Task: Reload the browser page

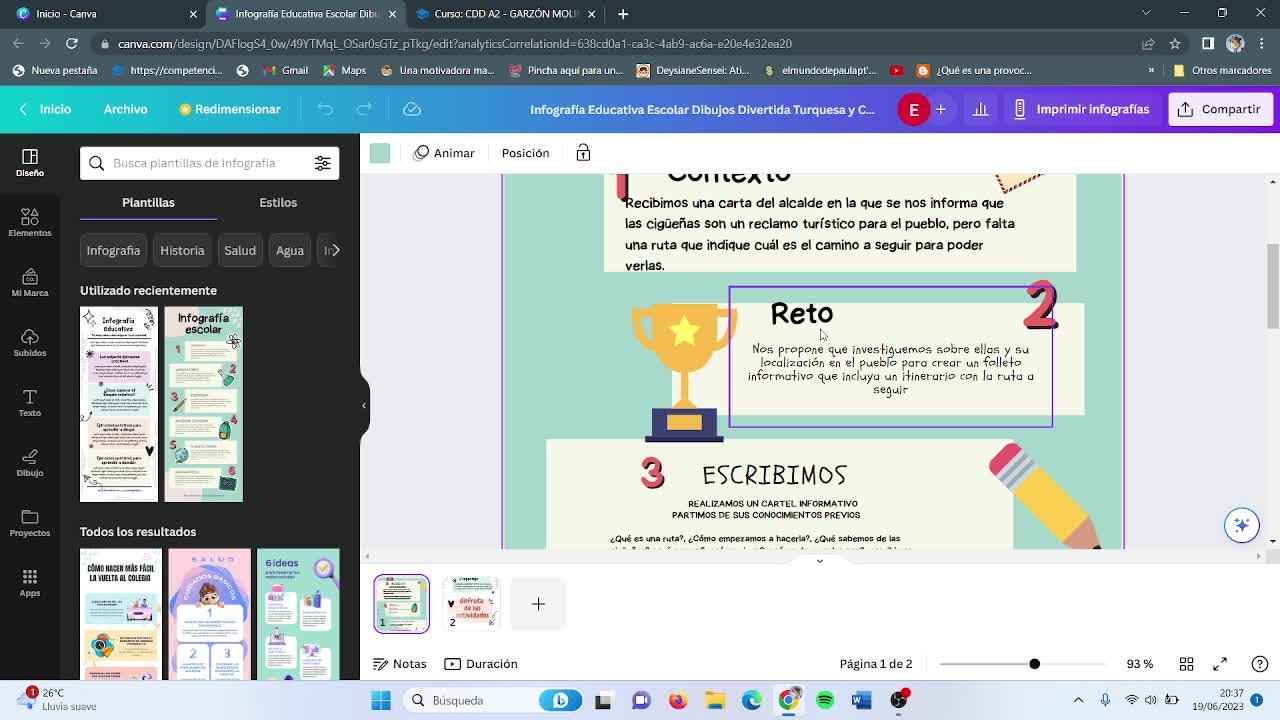Action: point(72,43)
